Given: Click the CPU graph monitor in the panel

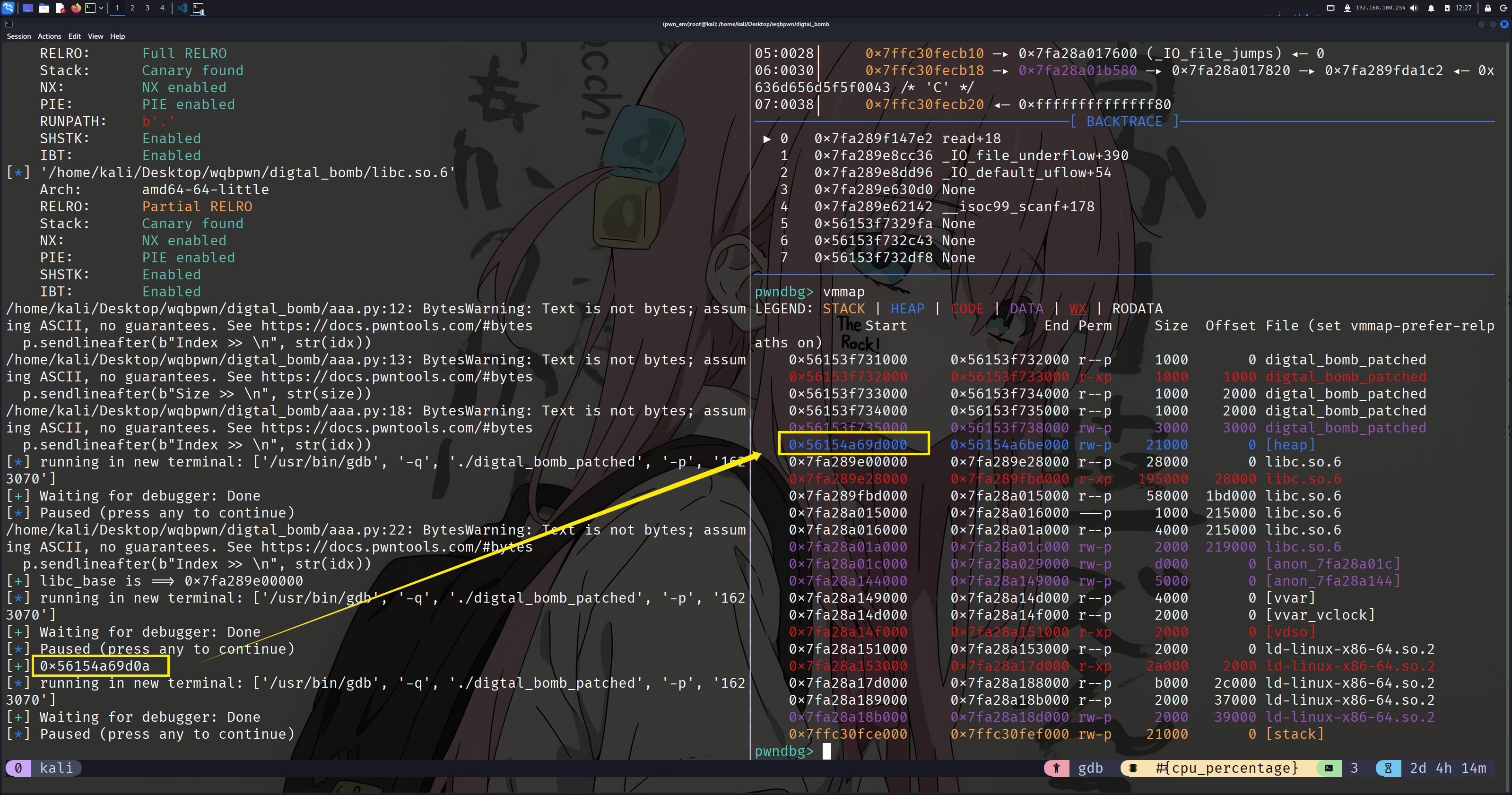Looking at the screenshot, I should click(1291, 8).
